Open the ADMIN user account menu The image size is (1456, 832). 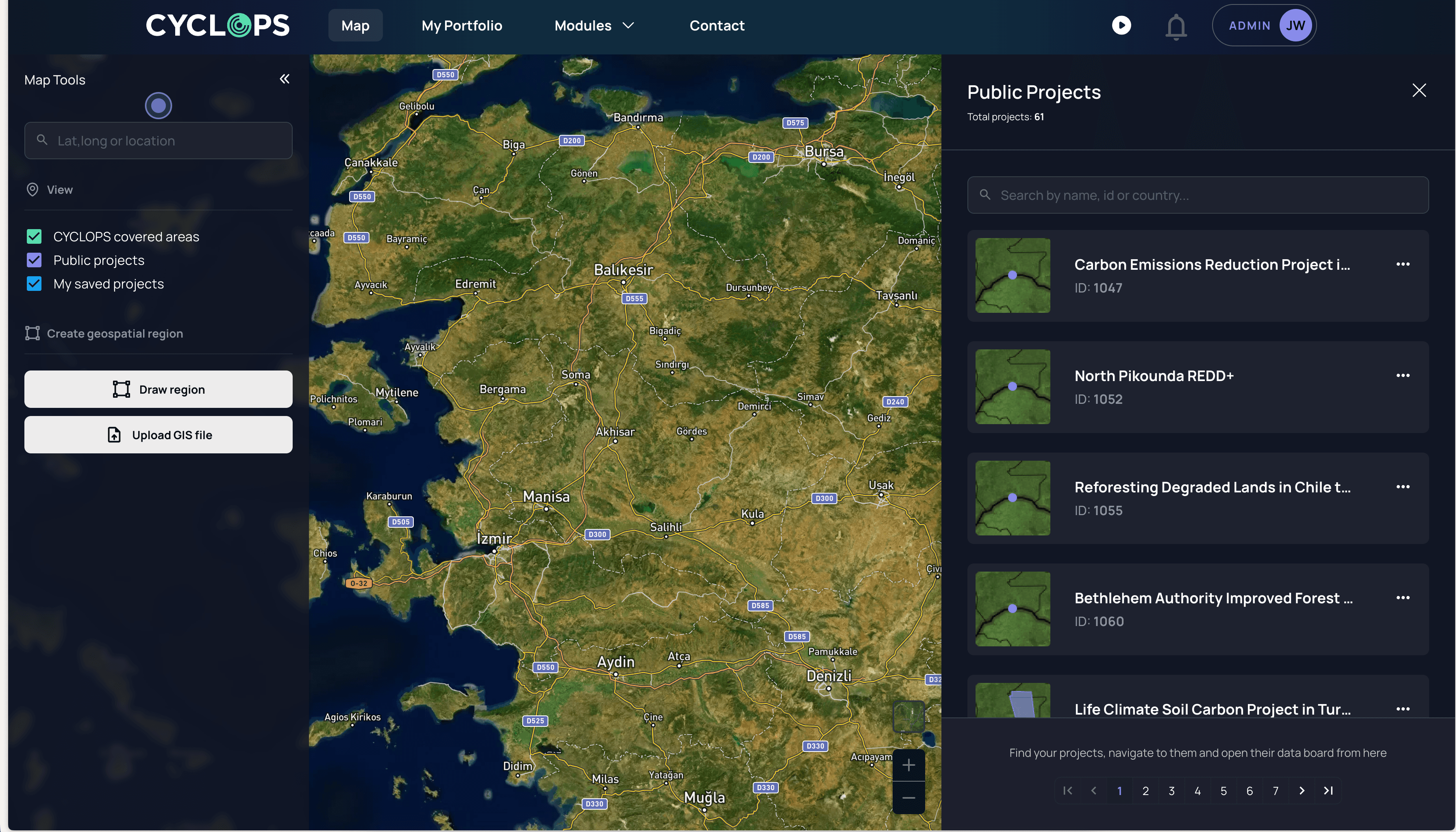coord(1264,26)
